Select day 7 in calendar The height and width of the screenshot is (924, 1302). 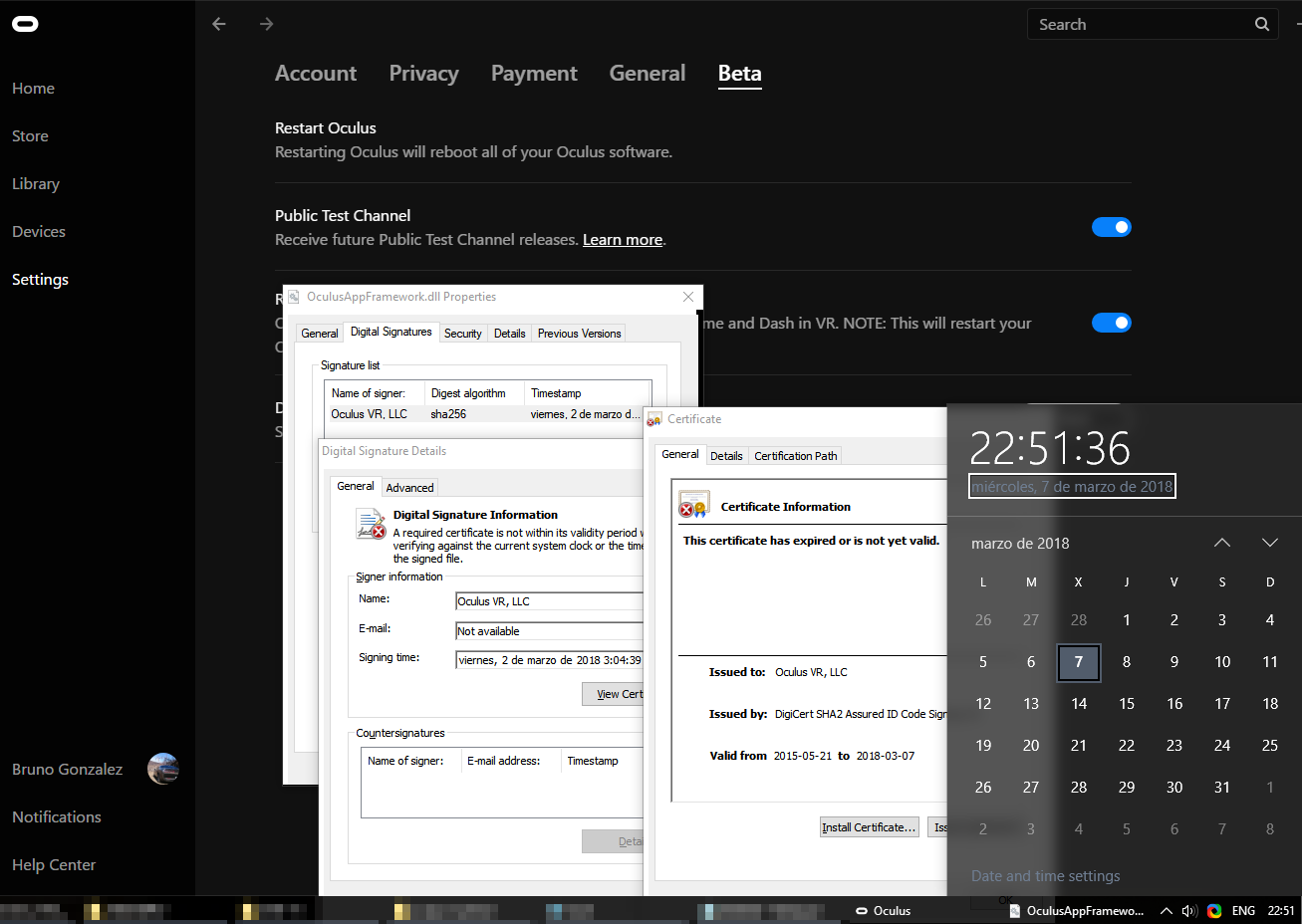pos(1079,662)
